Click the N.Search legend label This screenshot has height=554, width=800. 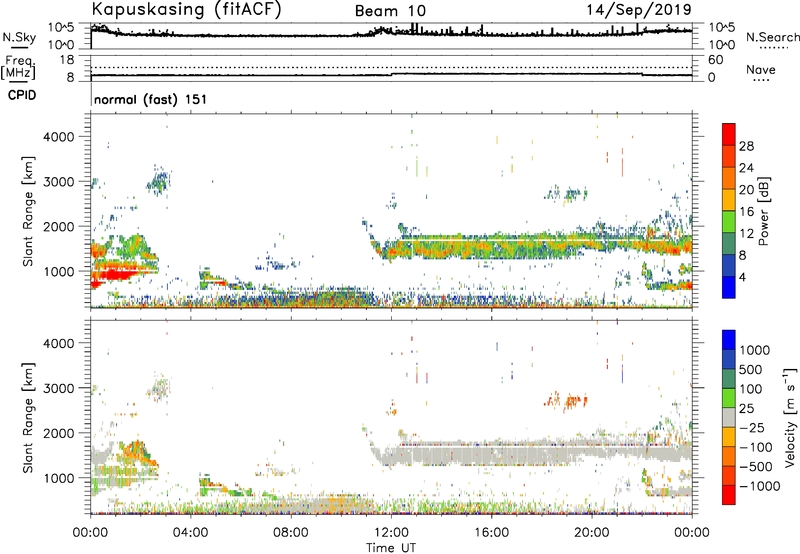pos(773,37)
